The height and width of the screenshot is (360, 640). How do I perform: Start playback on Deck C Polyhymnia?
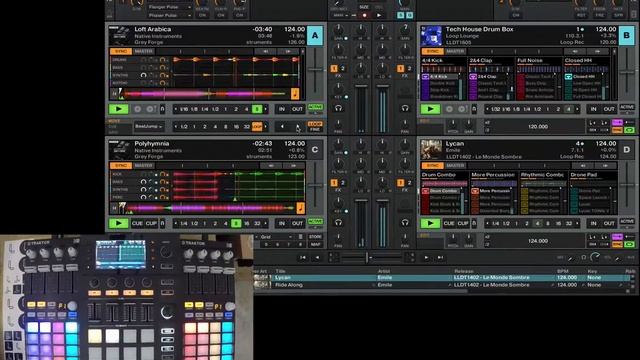pos(118,223)
